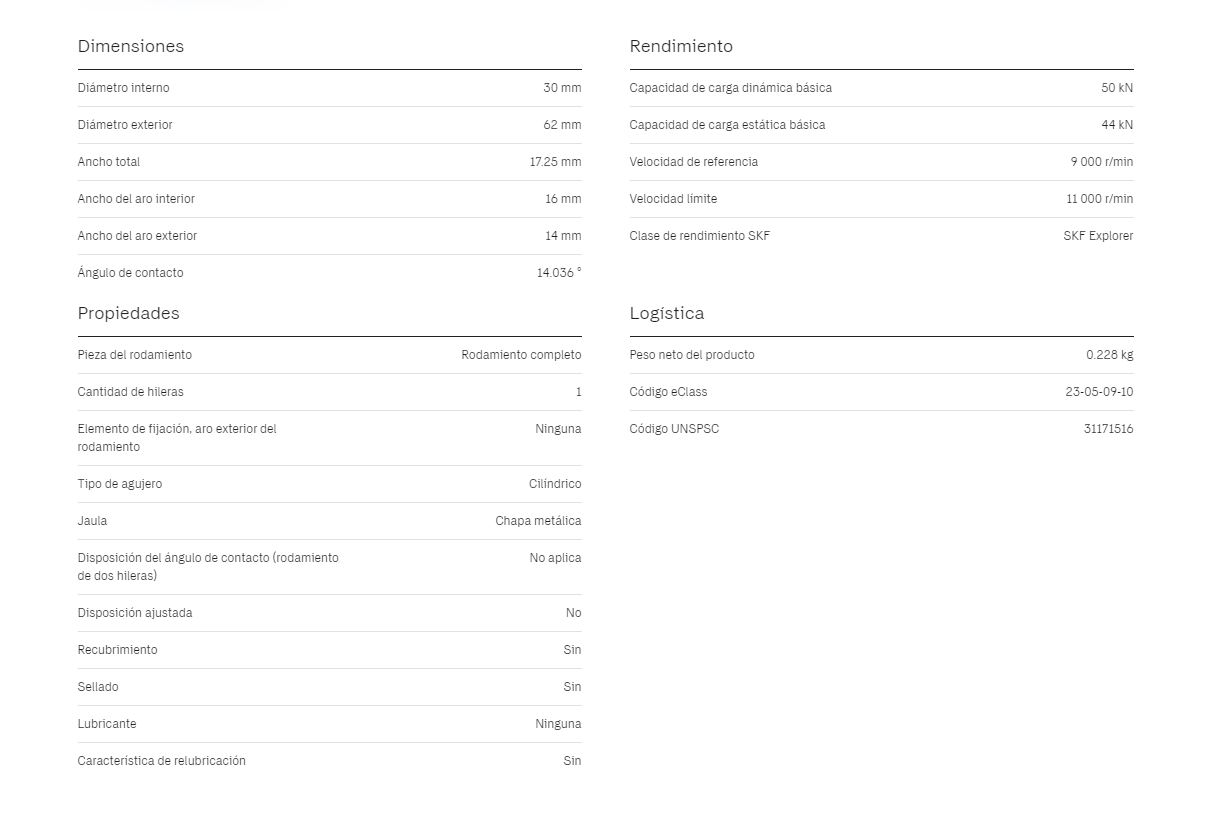The image size is (1232, 832).
Task: Select the Ancho total value 17.25 mm
Action: tap(555, 162)
